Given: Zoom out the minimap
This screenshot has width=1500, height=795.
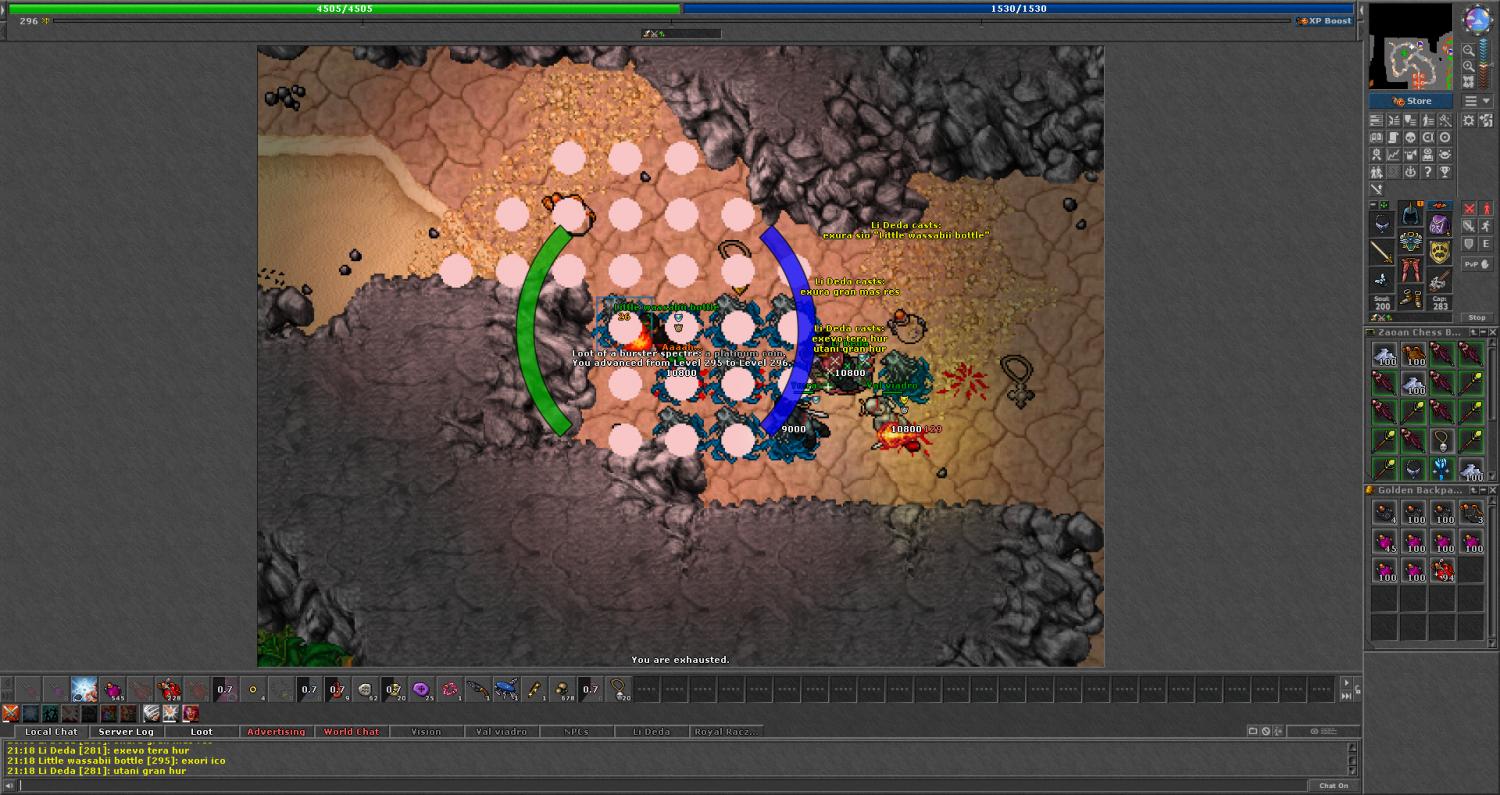Looking at the screenshot, I should [x=1468, y=50].
